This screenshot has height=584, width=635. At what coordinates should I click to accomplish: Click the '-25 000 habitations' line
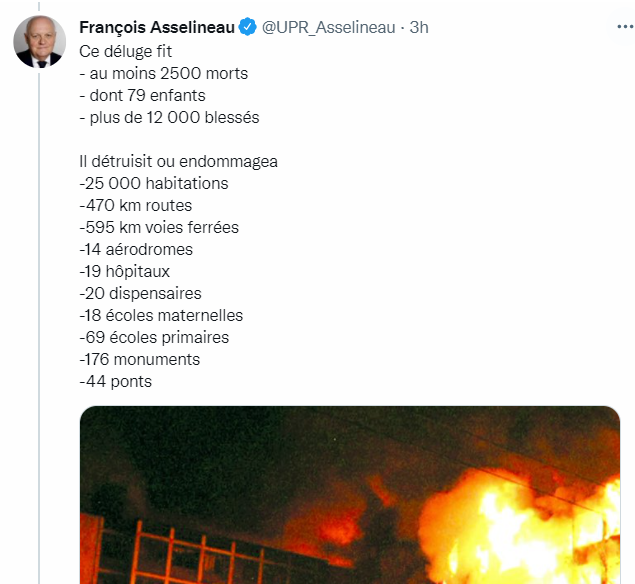(153, 183)
